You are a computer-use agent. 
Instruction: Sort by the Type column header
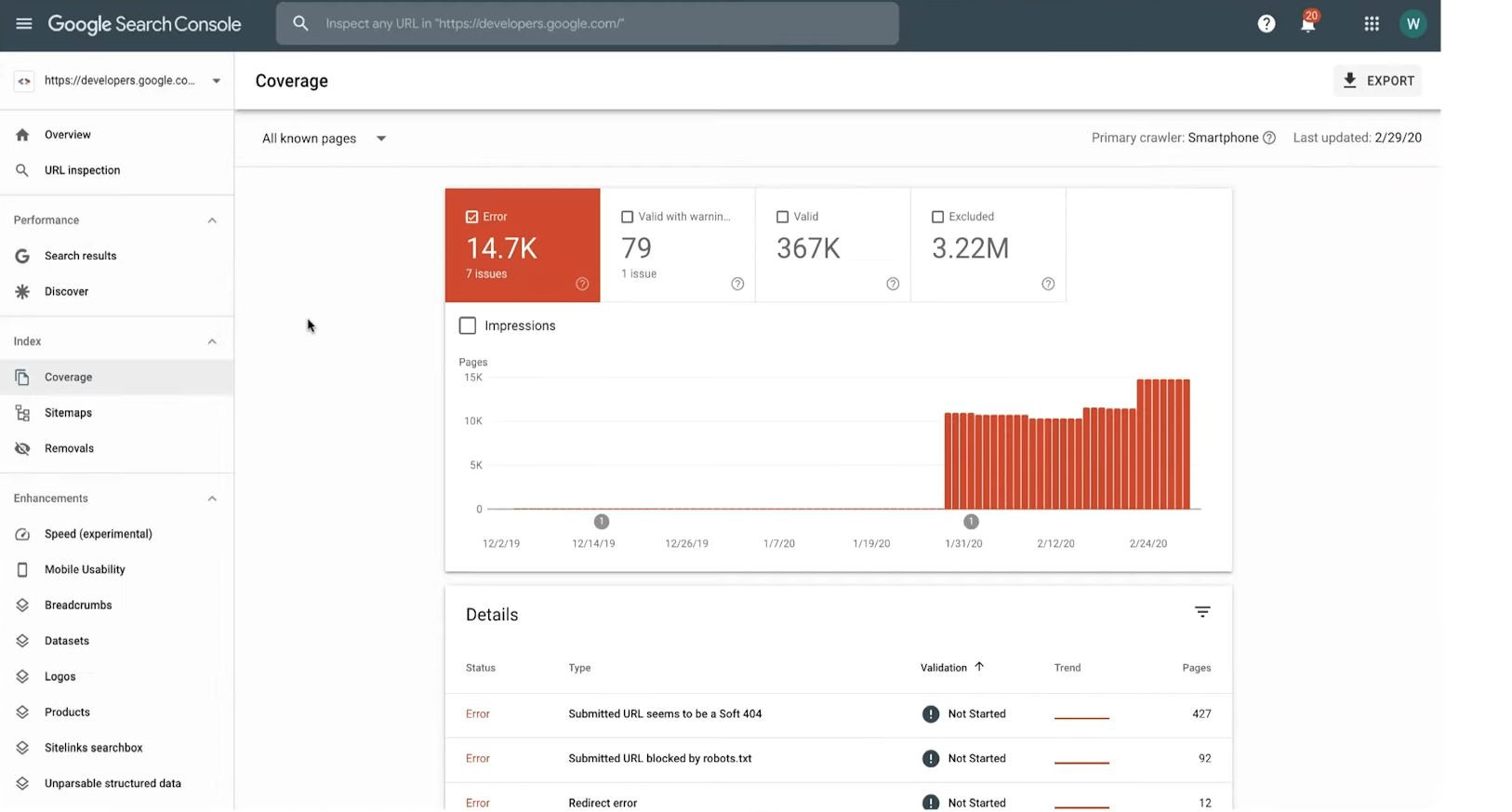click(x=579, y=668)
